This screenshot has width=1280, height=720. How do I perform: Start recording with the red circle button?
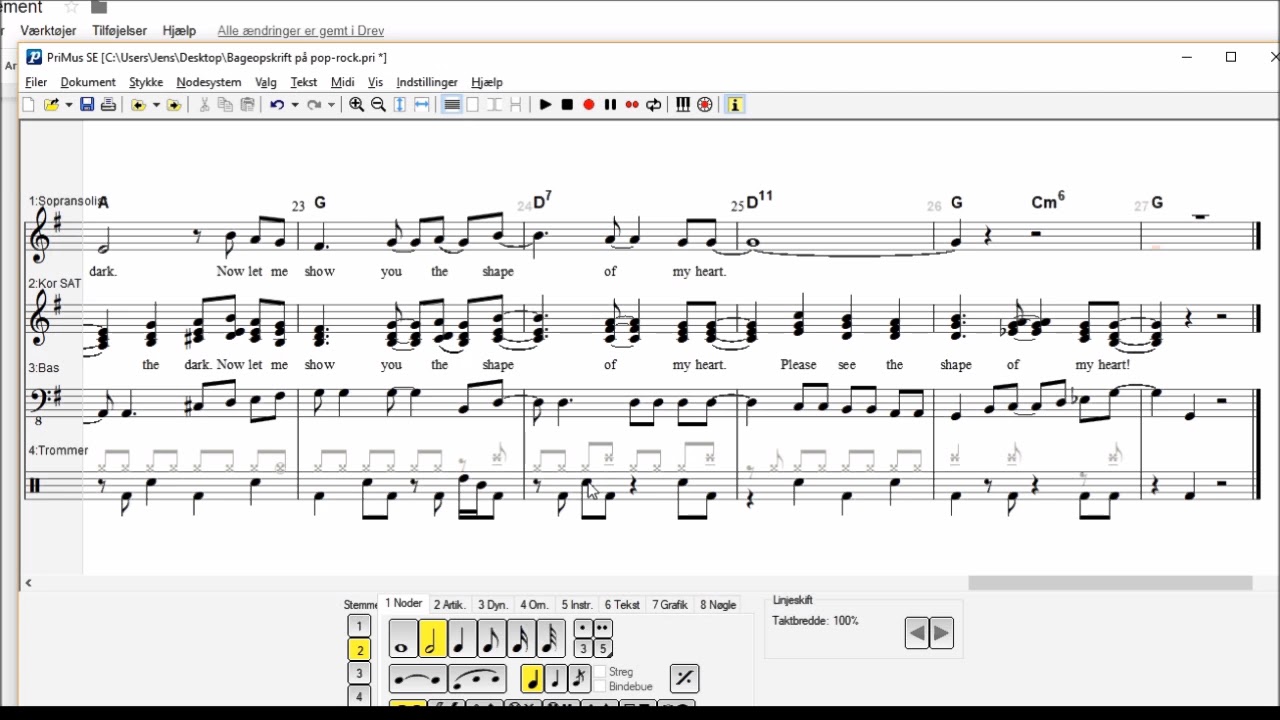(589, 105)
